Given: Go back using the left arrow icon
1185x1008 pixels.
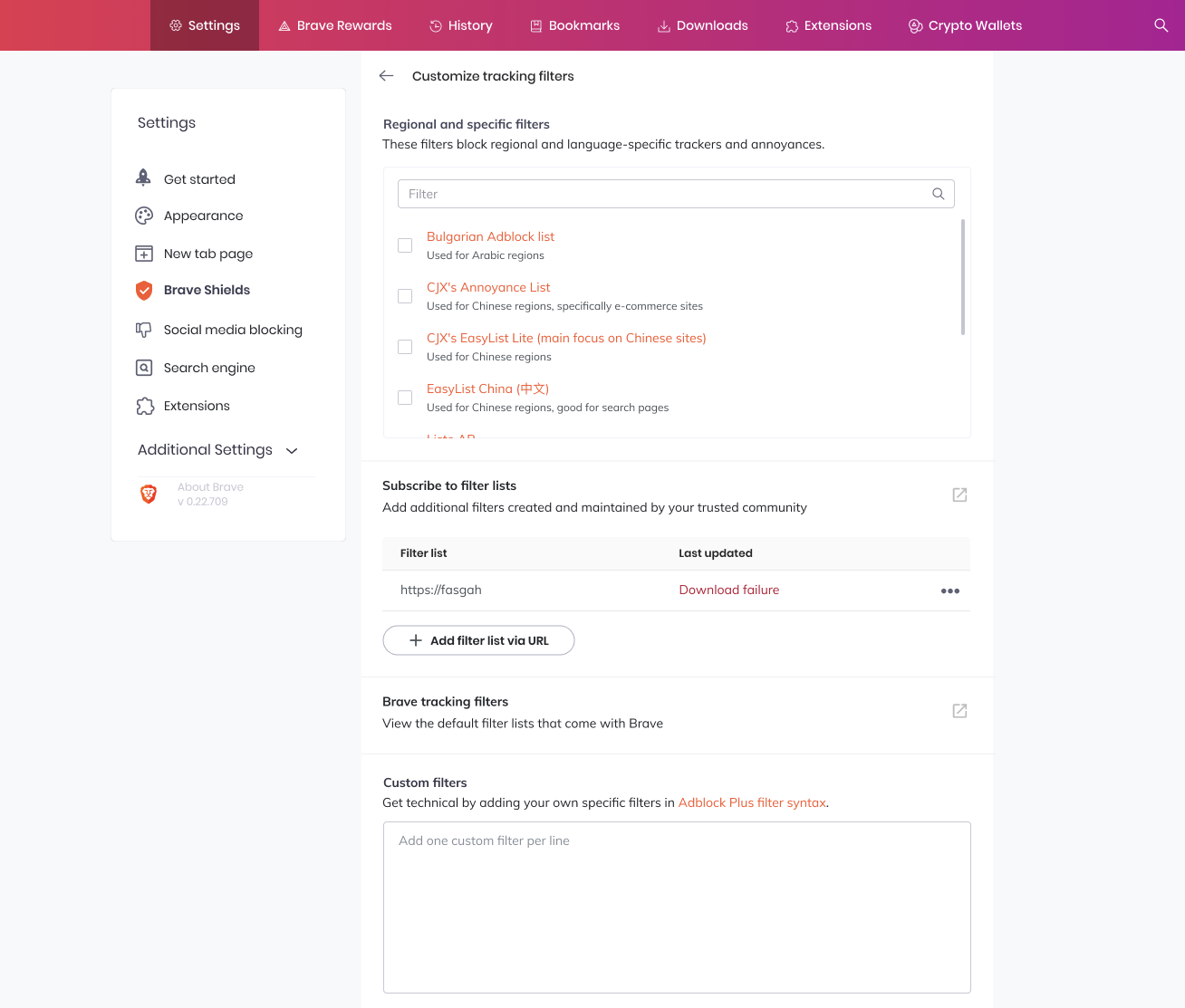Looking at the screenshot, I should [x=387, y=76].
